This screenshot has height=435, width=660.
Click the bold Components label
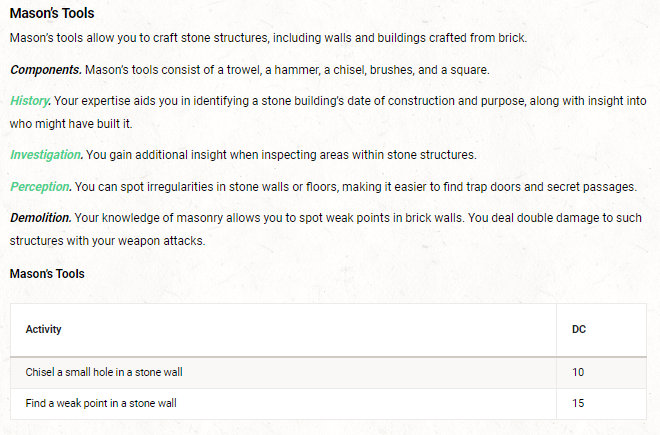click(45, 70)
